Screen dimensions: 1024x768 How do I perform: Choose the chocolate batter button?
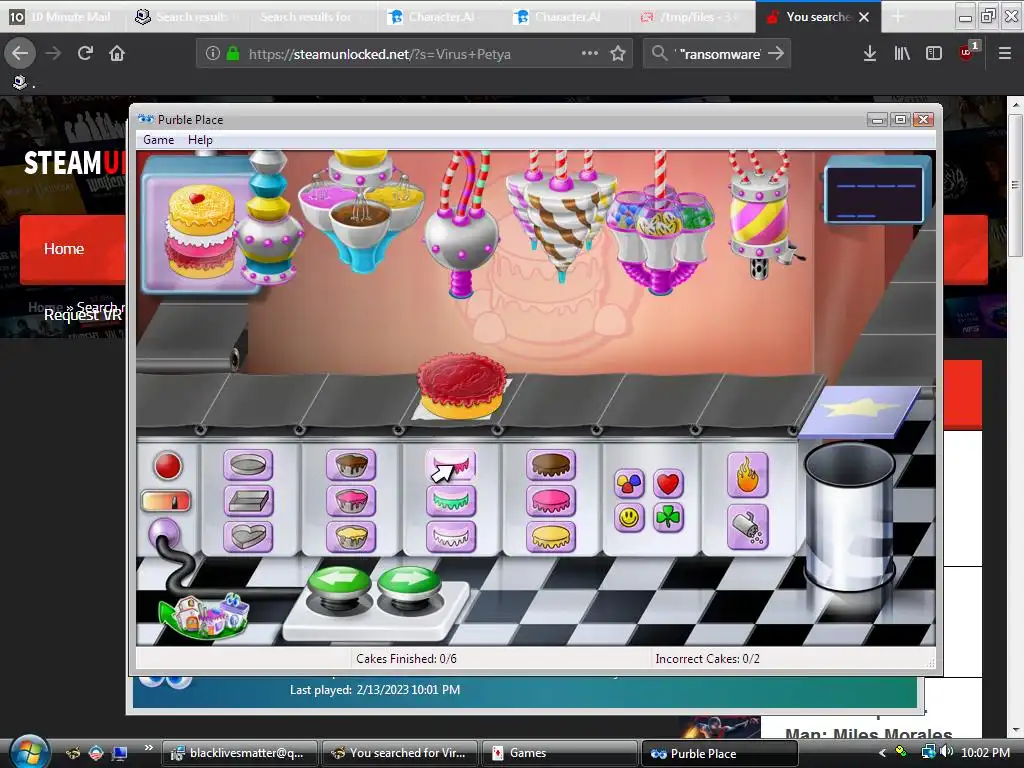point(351,466)
